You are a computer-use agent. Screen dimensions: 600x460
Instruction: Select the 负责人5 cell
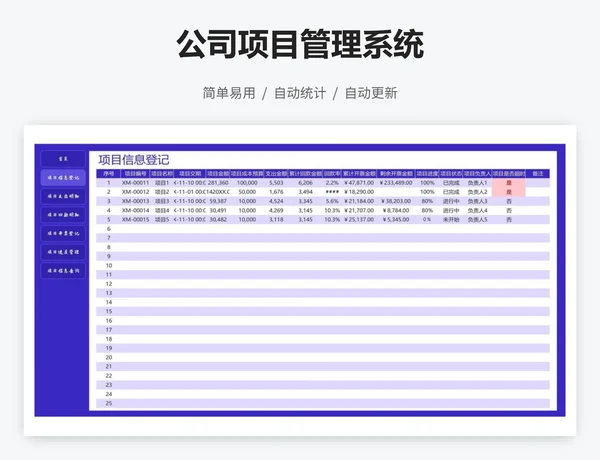click(477, 220)
